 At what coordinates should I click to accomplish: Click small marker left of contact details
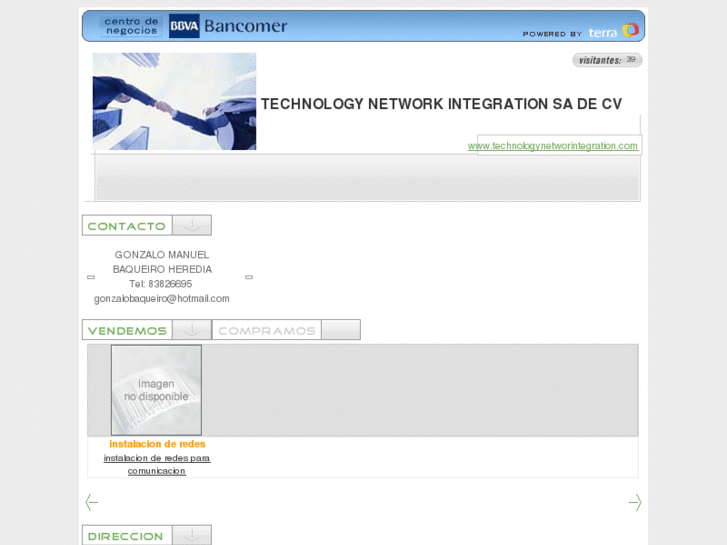pyautogui.click(x=91, y=277)
